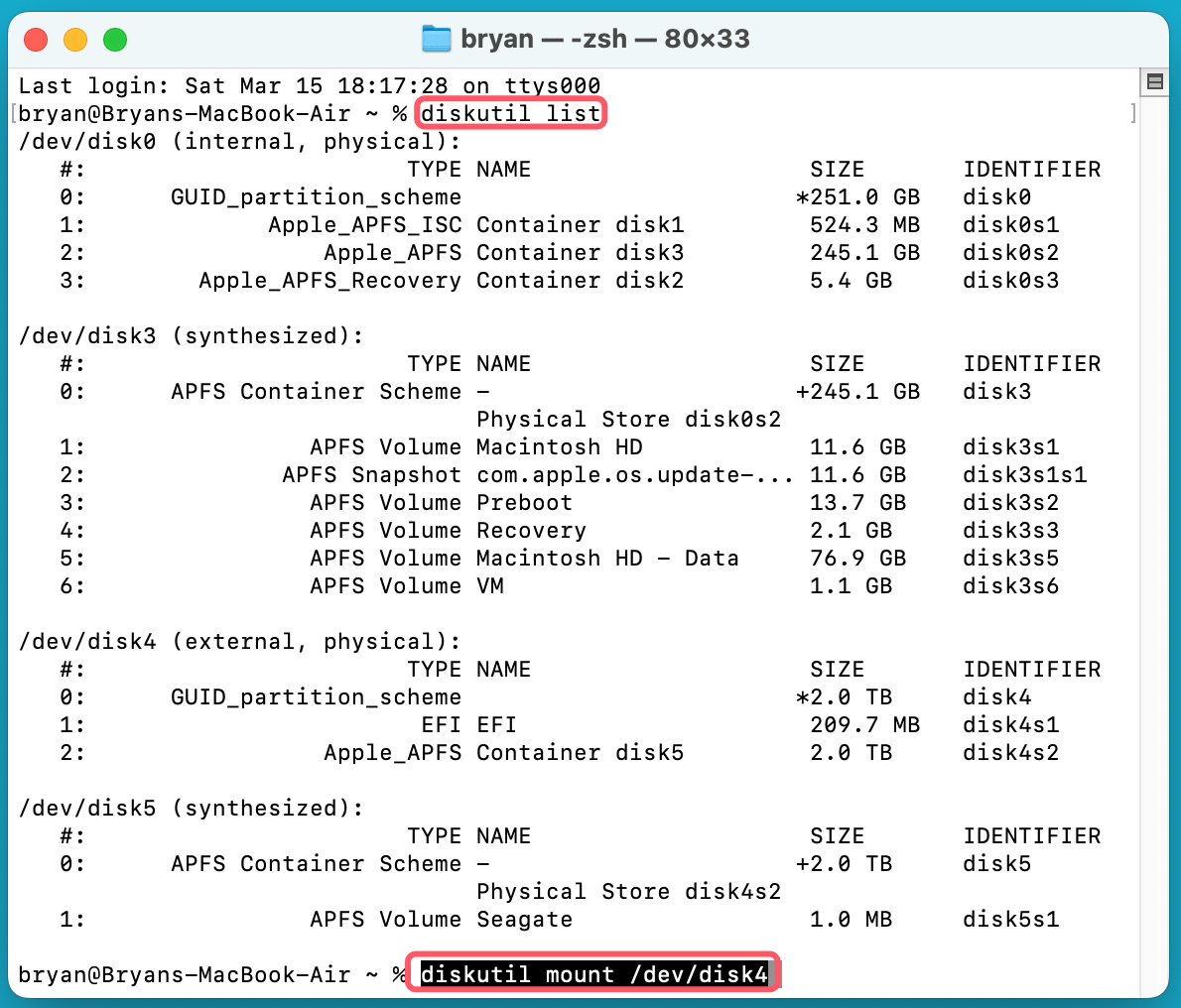The width and height of the screenshot is (1181, 1008).
Task: Click the right bracket mark beside first prompt
Action: 1132,114
